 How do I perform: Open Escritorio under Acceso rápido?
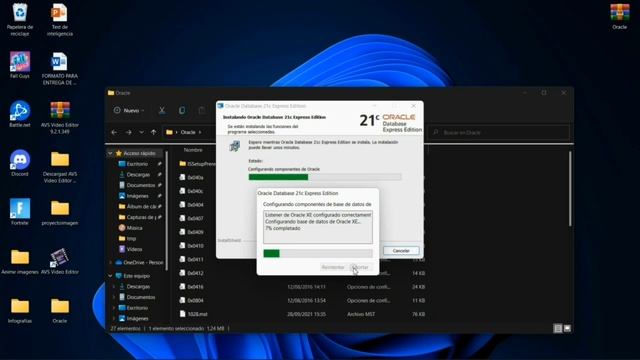137,164
